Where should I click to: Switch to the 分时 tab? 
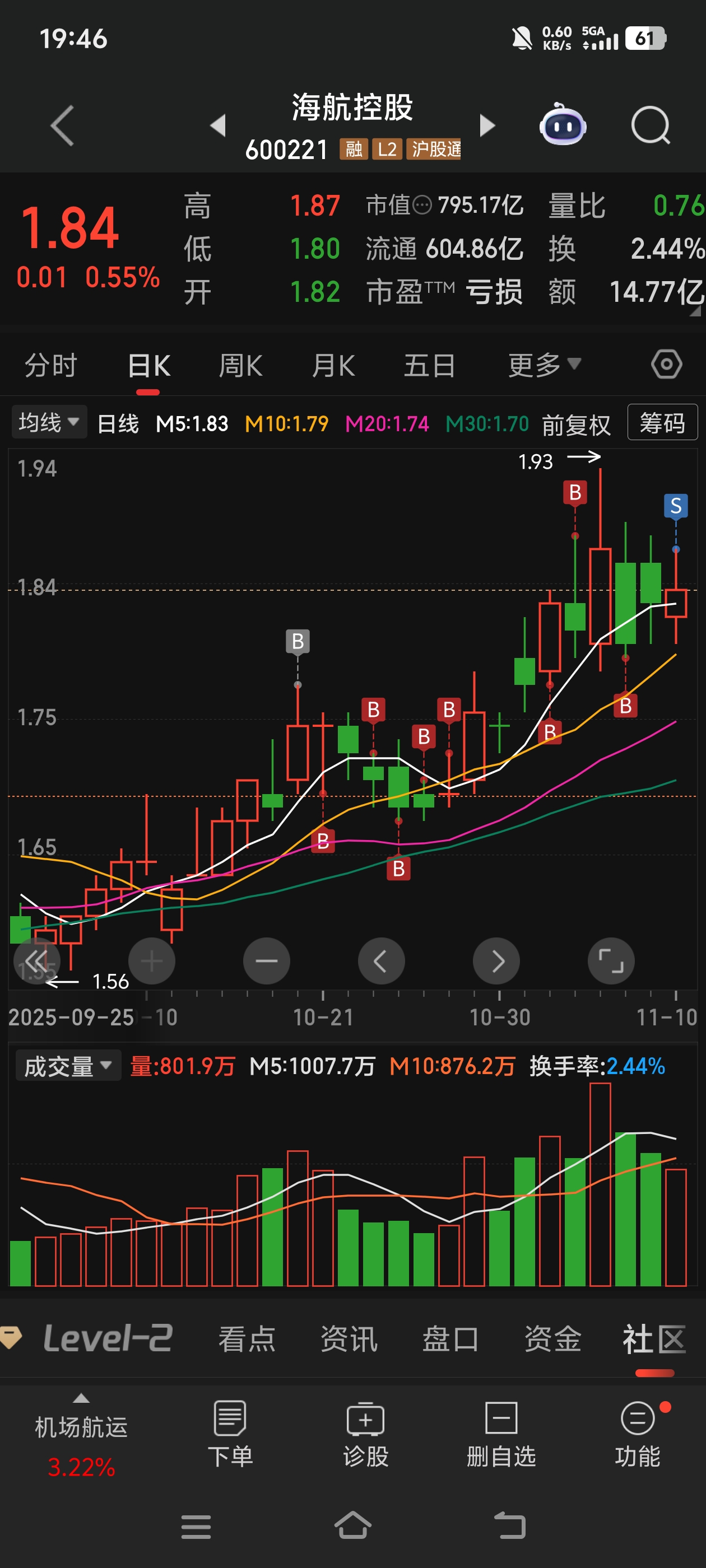[x=50, y=365]
